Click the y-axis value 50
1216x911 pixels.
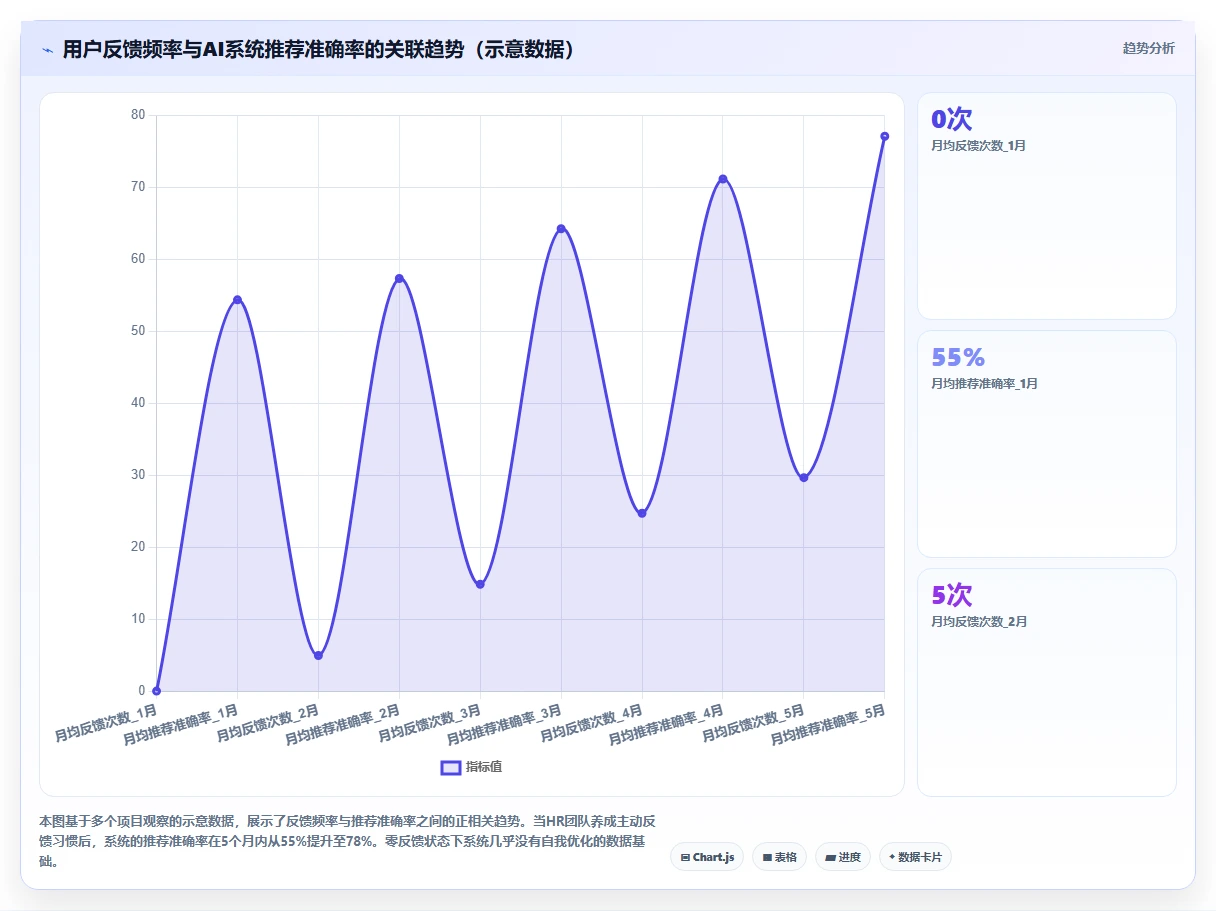point(138,331)
